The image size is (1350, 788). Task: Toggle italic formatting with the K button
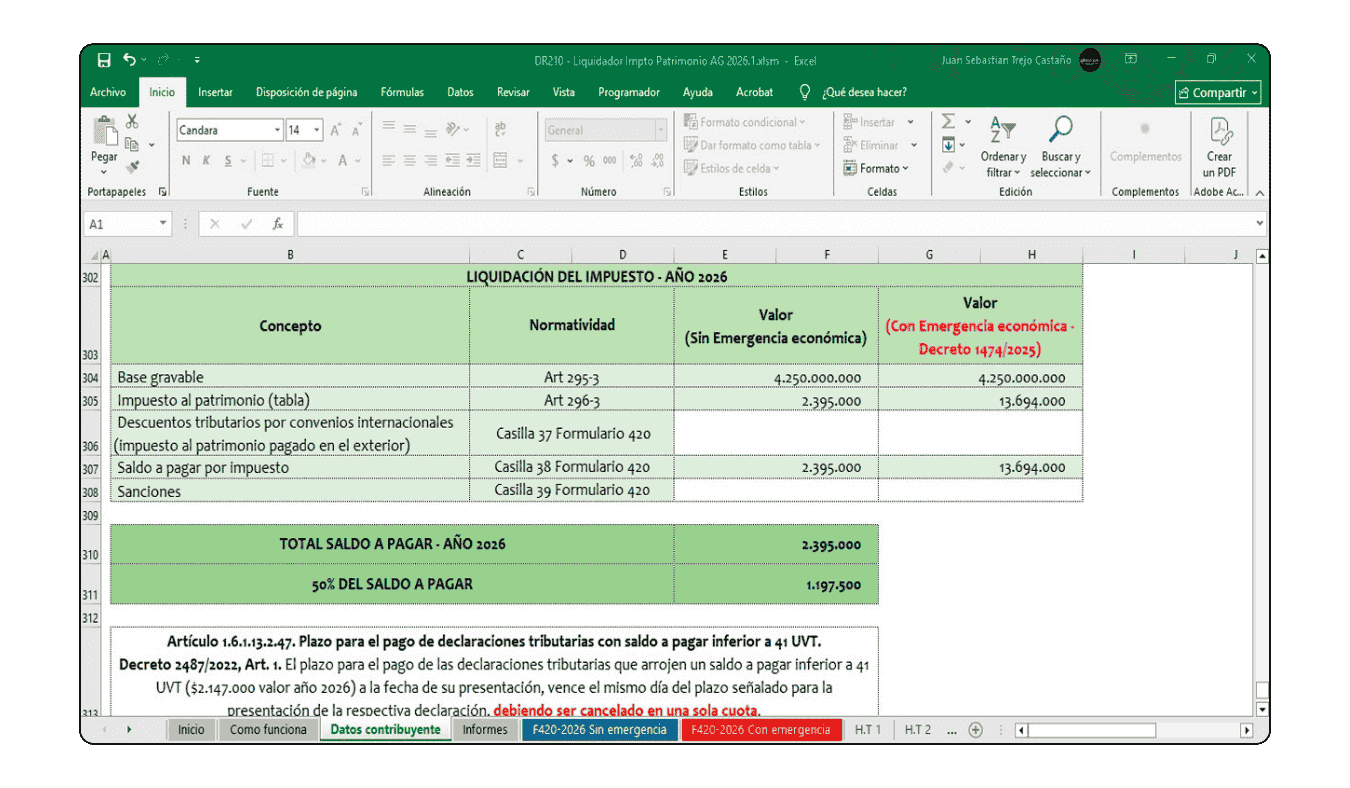(x=206, y=160)
